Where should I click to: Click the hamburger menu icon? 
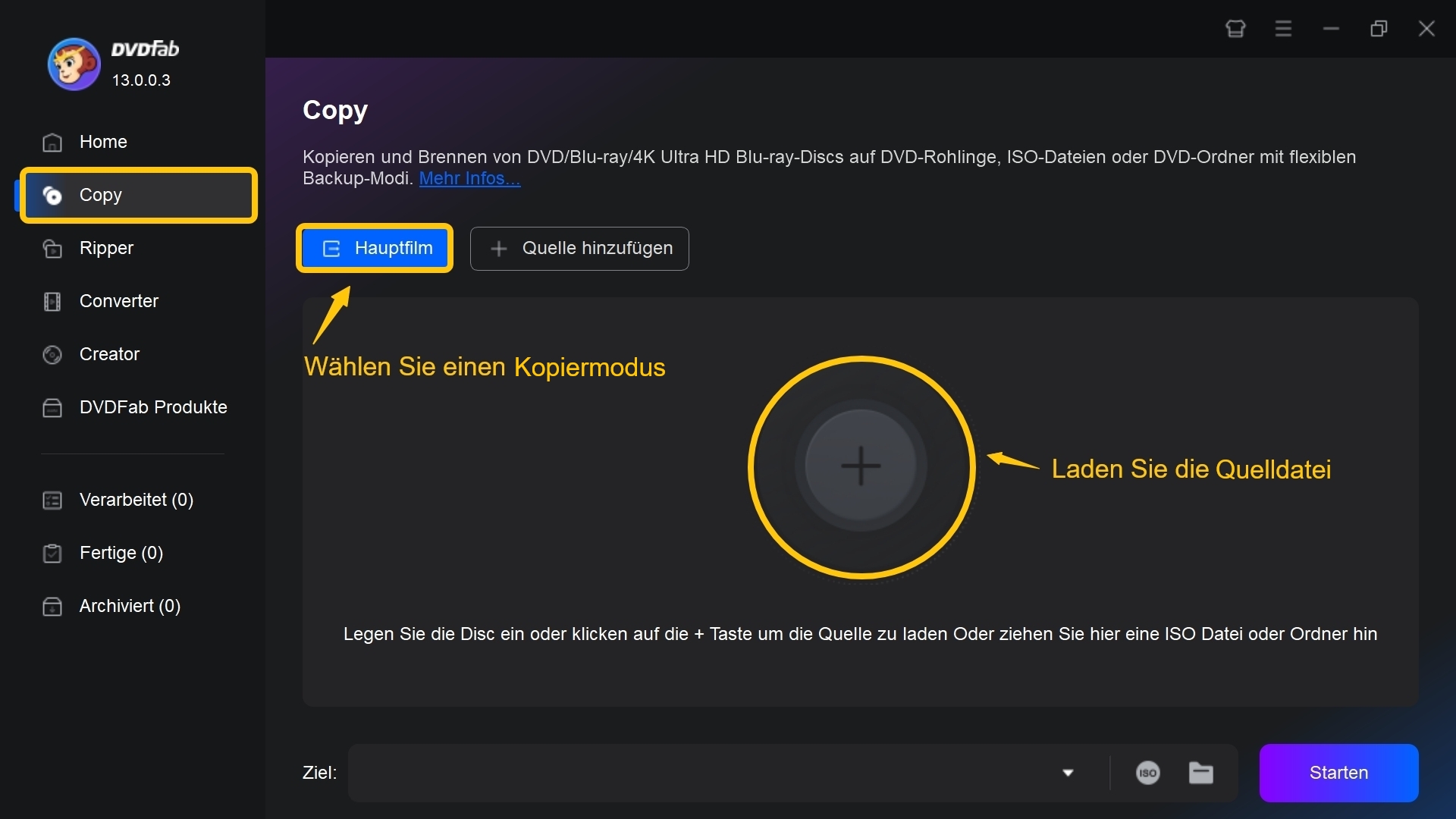point(1283,29)
